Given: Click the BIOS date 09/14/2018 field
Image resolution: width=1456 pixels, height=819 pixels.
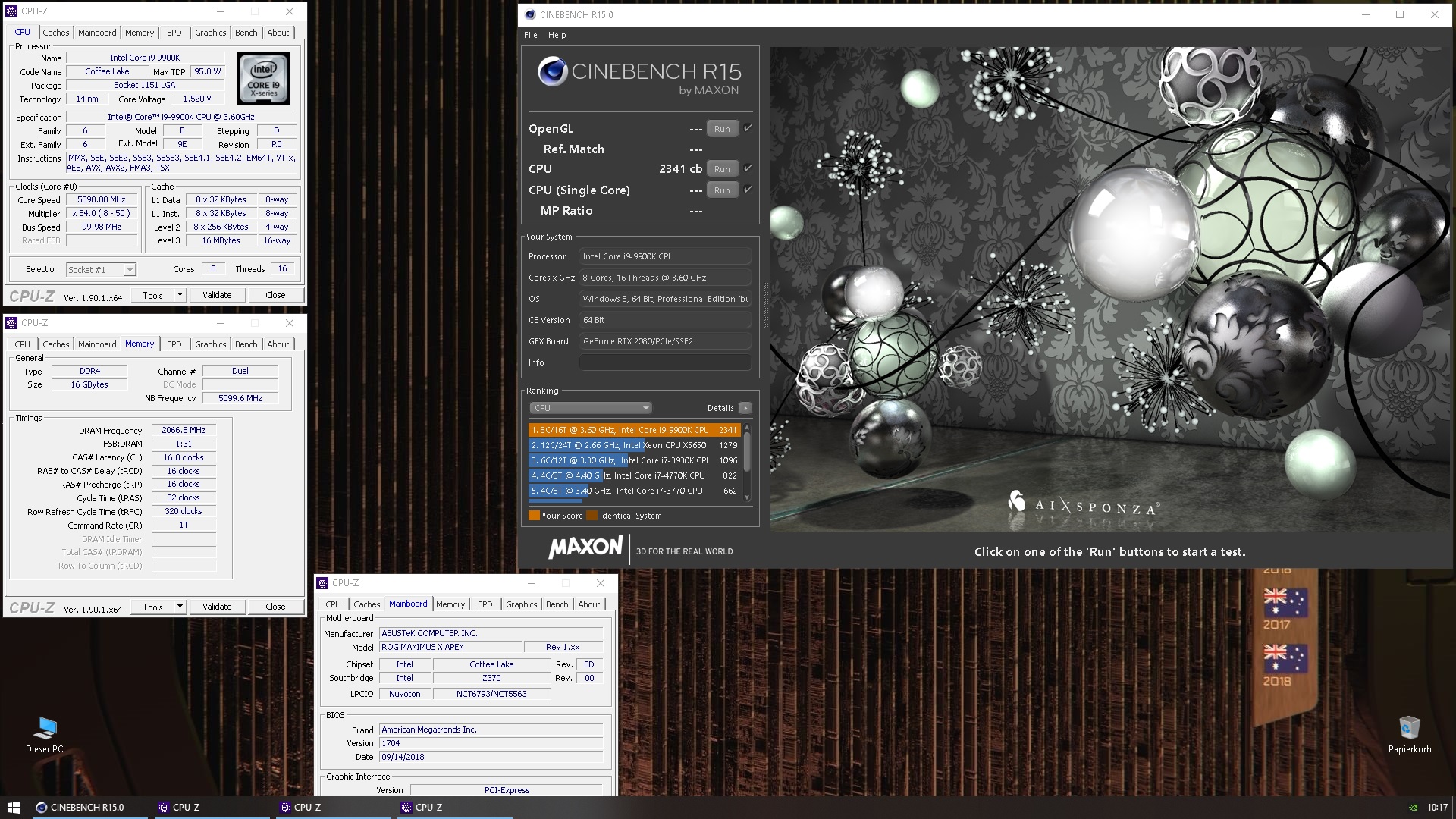Looking at the screenshot, I should [x=491, y=757].
